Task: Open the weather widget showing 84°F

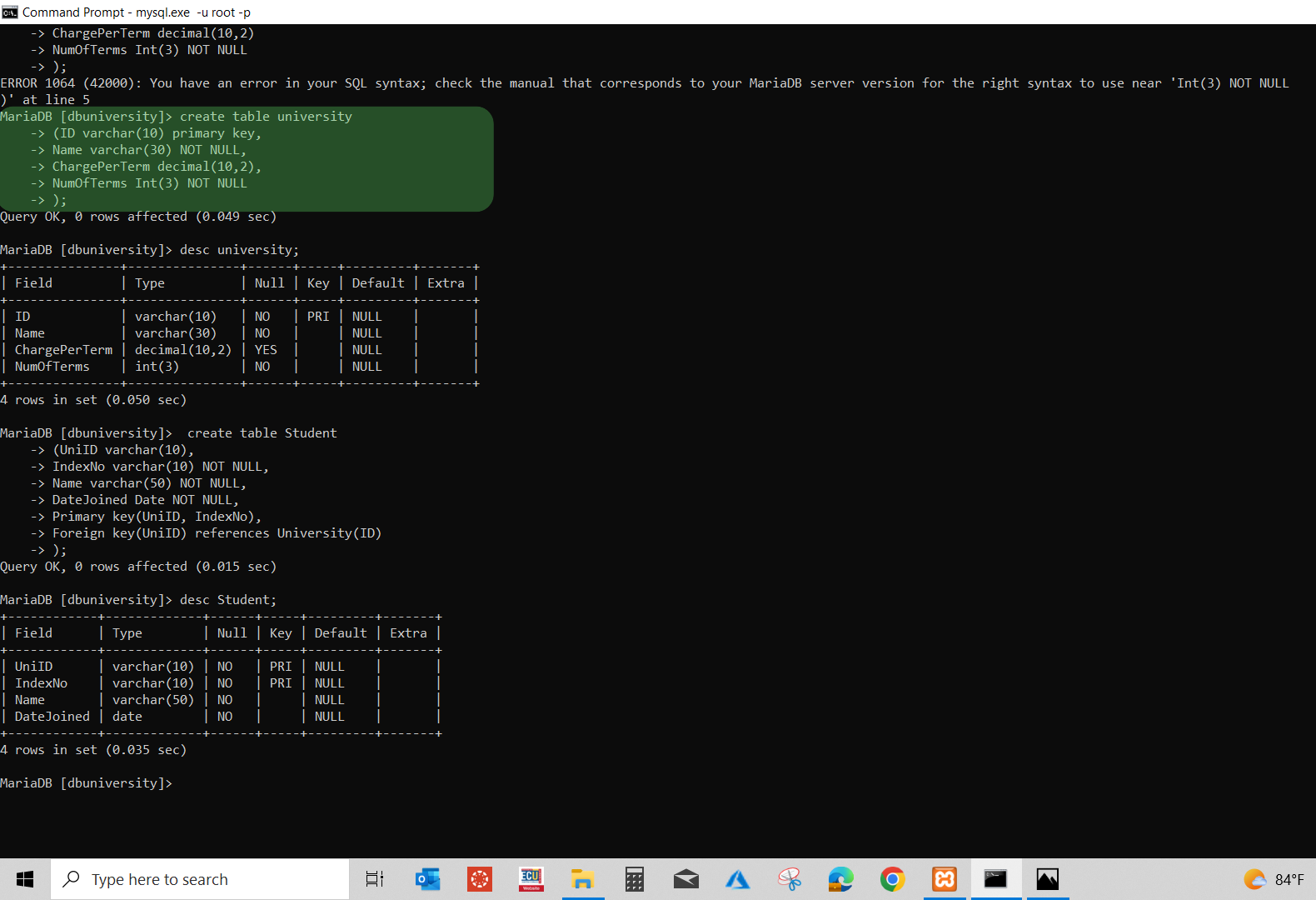Action: click(1274, 879)
